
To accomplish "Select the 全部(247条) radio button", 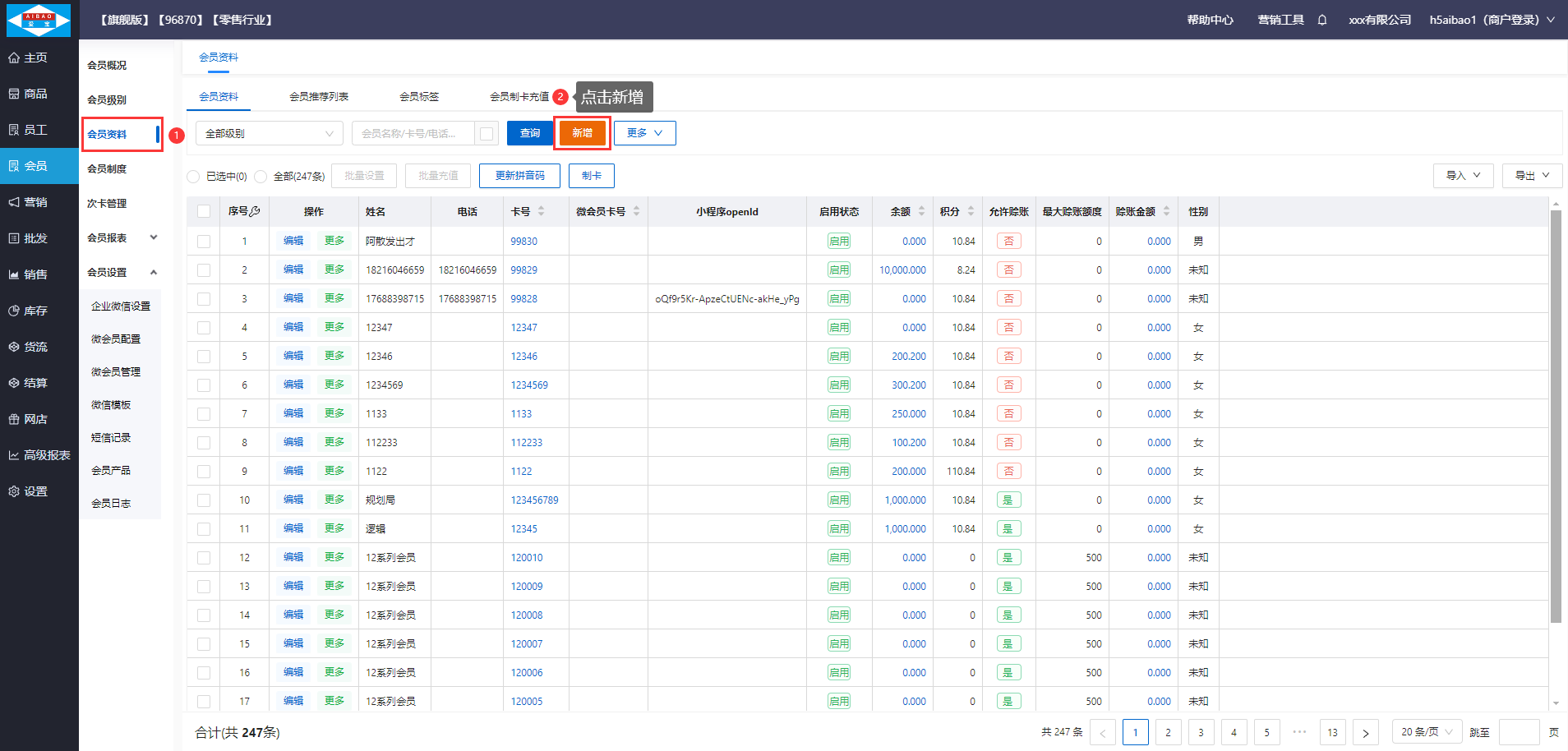I will (261, 177).
